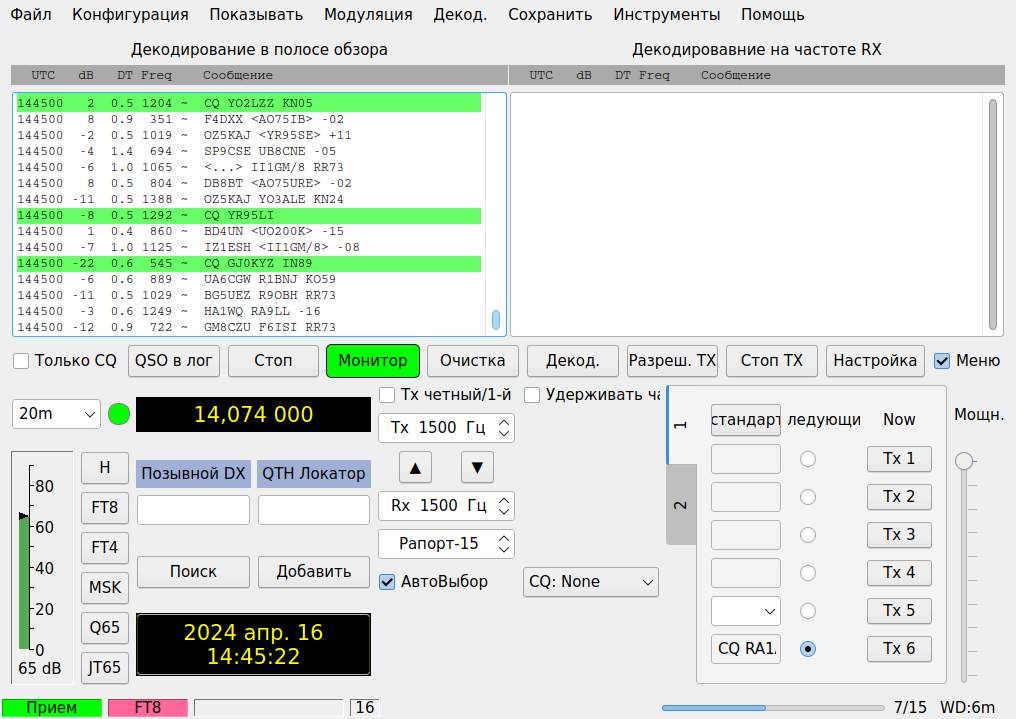Viewport: 1016px width, 719px height.
Task: Select the radio button for Tx 5
Action: pos(807,611)
